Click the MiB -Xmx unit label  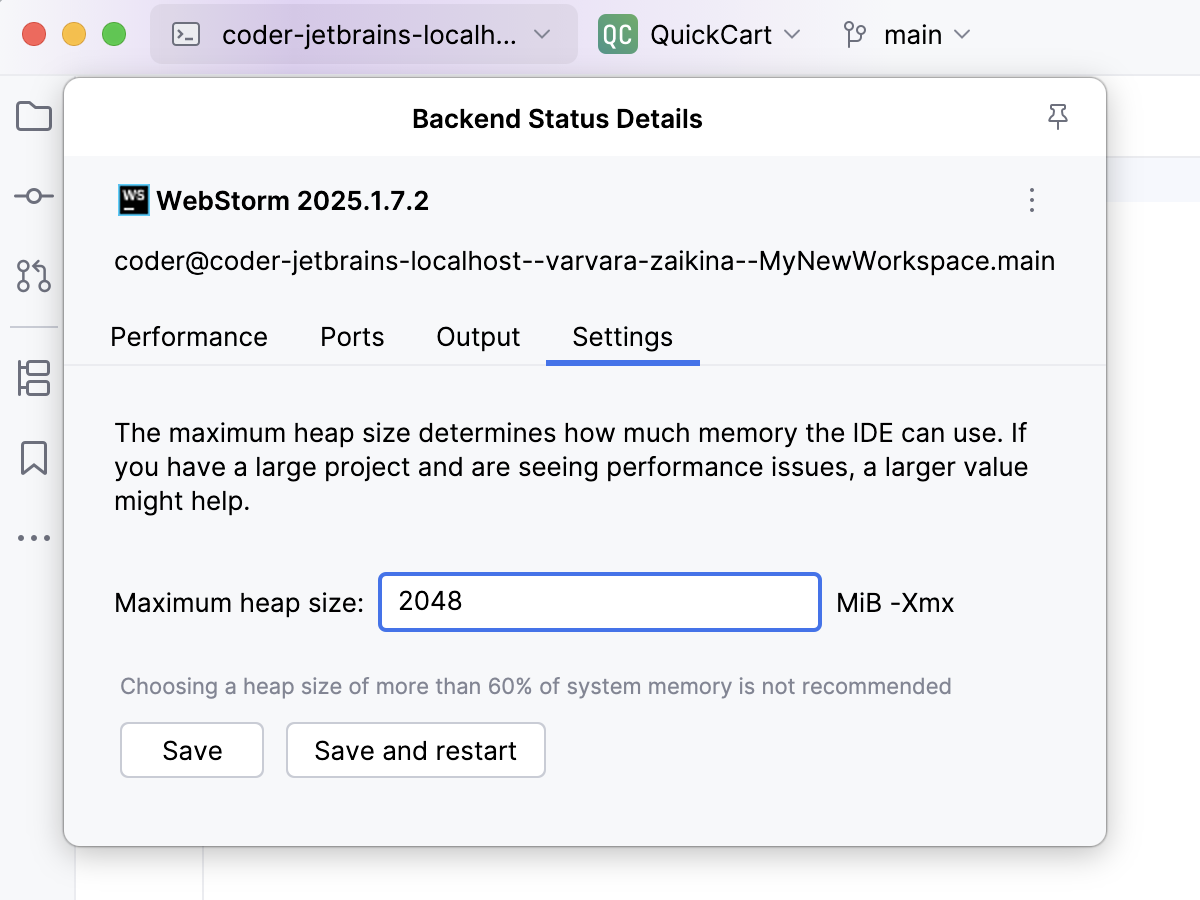coord(896,603)
